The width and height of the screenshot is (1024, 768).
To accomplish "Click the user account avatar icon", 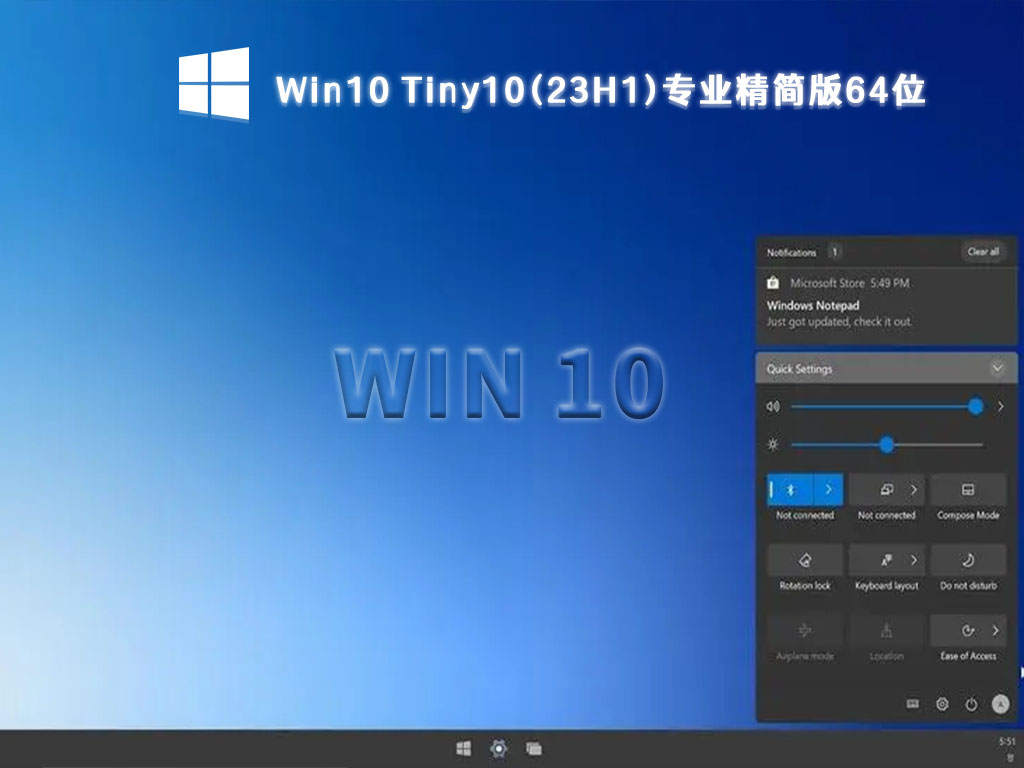I will [x=999, y=704].
